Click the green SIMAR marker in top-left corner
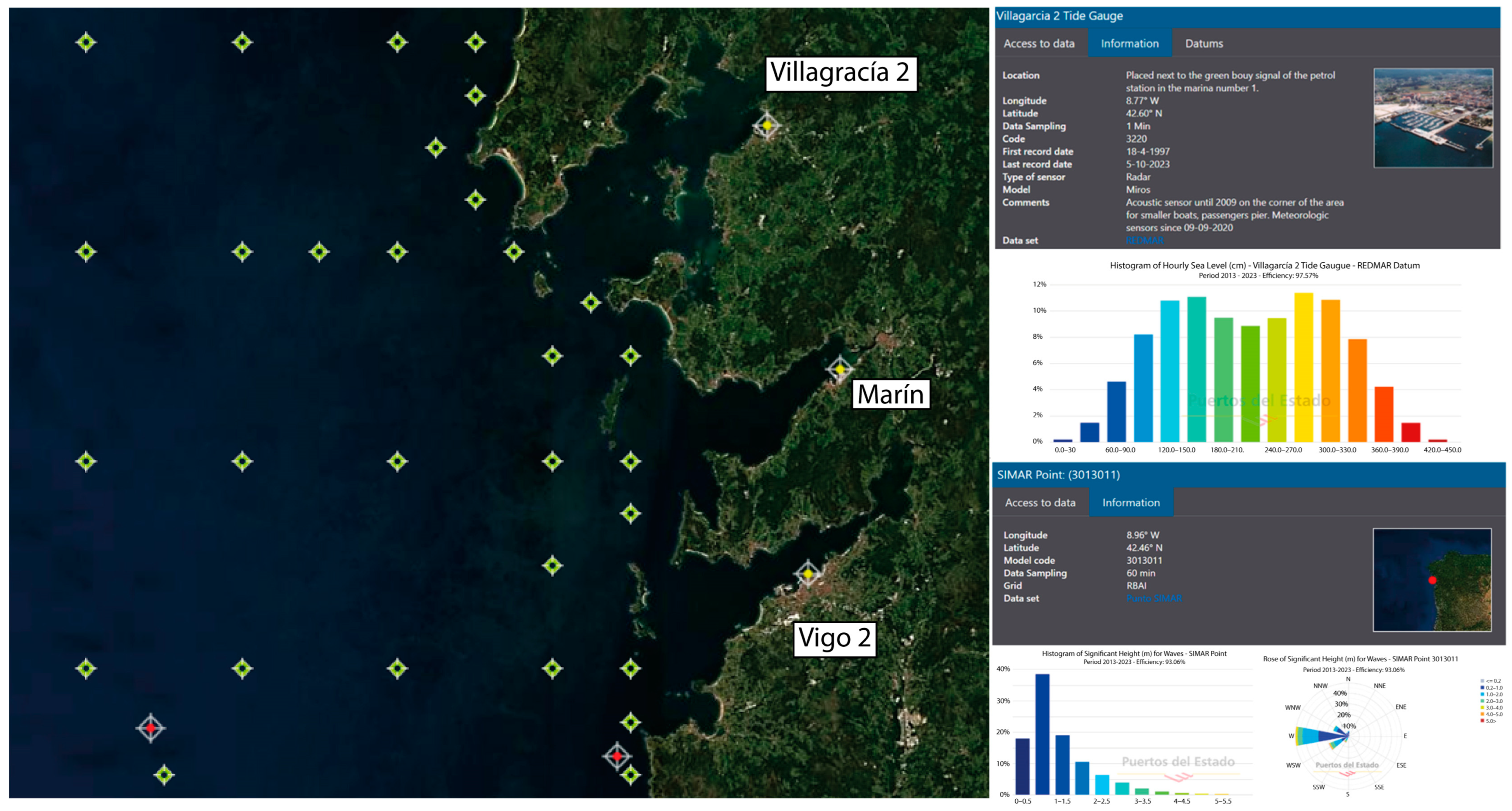Image resolution: width=1512 pixels, height=811 pixels. 86,42
